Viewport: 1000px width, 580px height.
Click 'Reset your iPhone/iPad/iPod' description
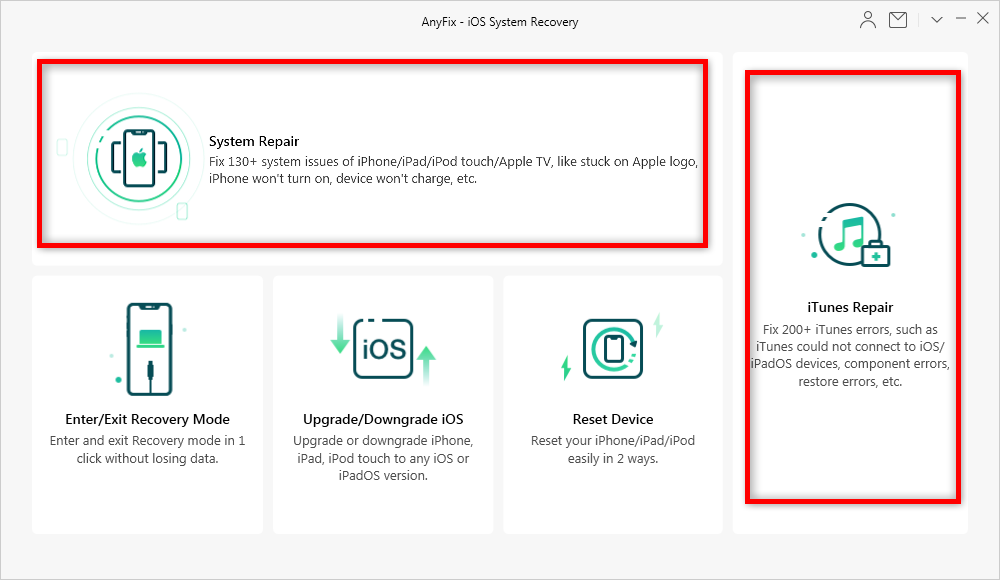[613, 449]
